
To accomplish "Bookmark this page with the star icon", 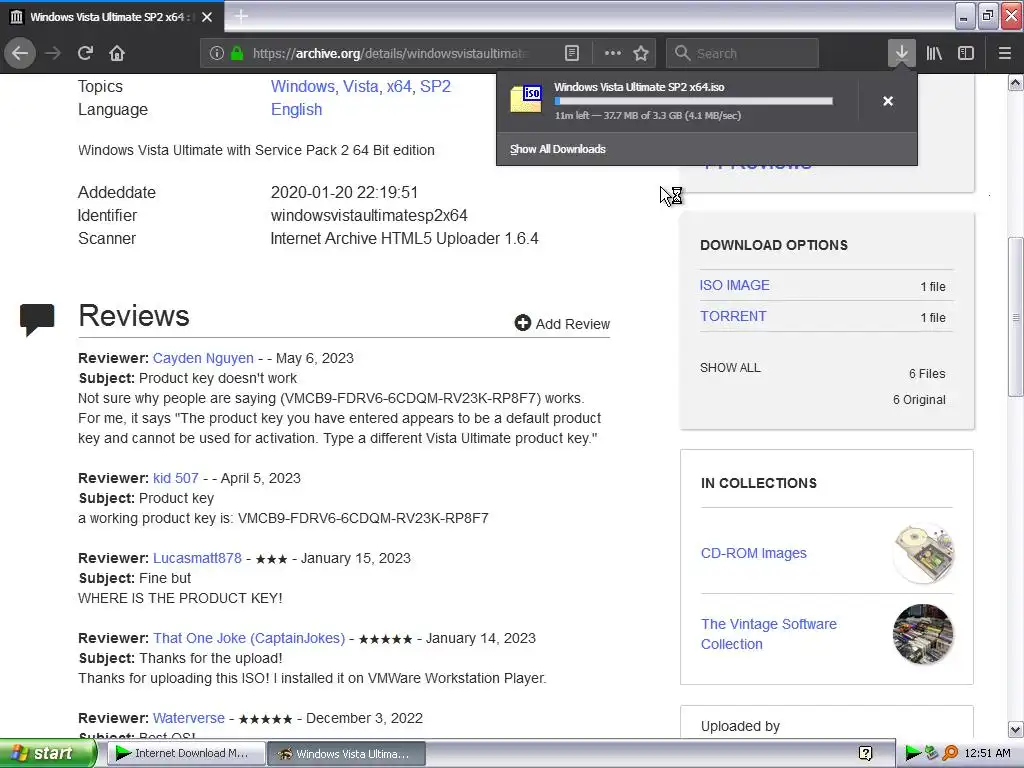I will [x=641, y=54].
